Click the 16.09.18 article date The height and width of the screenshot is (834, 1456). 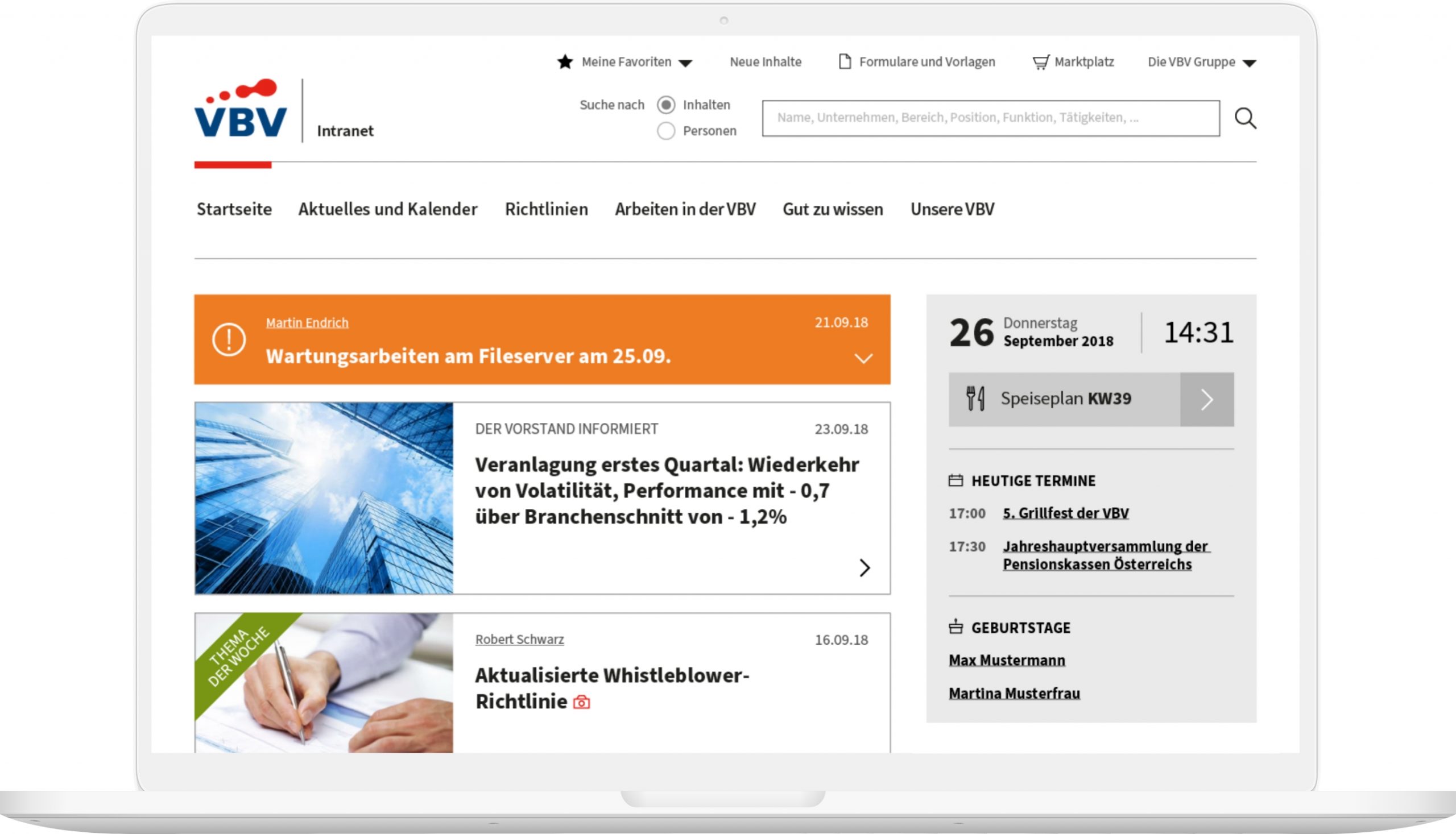841,640
